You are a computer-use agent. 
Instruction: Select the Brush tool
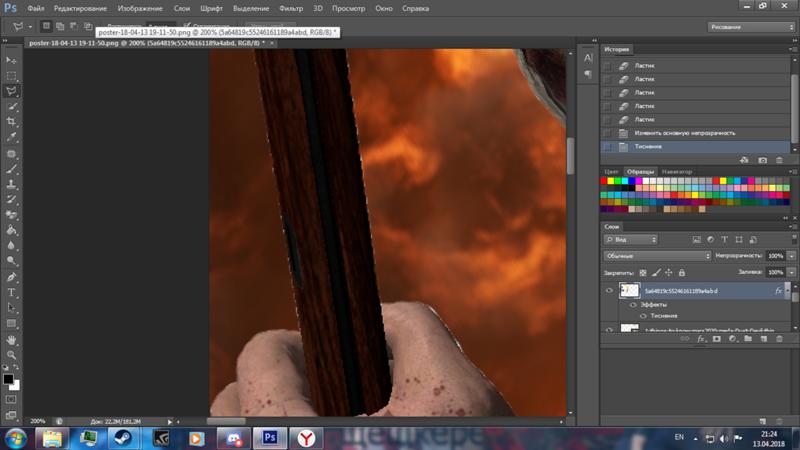(11, 169)
